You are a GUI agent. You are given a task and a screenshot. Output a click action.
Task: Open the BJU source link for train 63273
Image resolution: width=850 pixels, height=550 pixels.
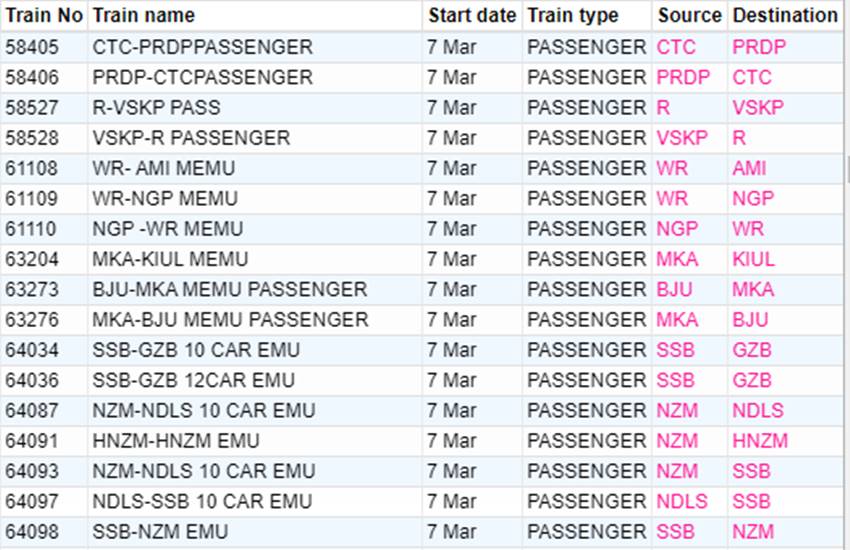pos(676,290)
